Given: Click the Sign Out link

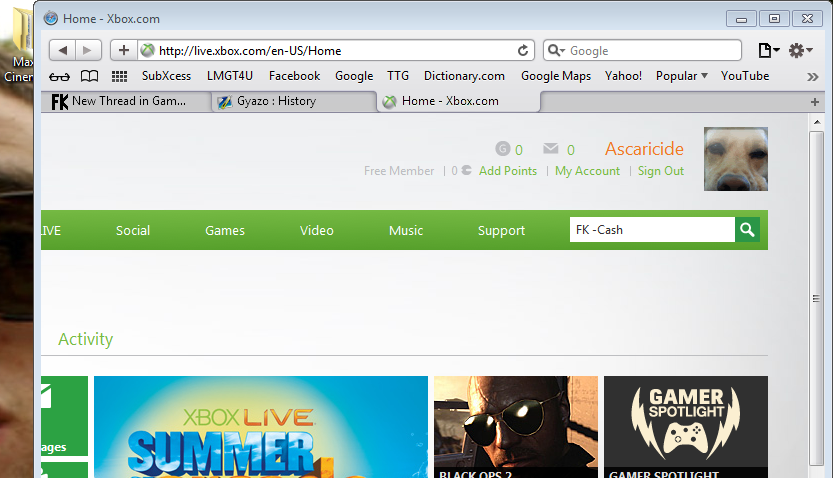Looking at the screenshot, I should 660,170.
